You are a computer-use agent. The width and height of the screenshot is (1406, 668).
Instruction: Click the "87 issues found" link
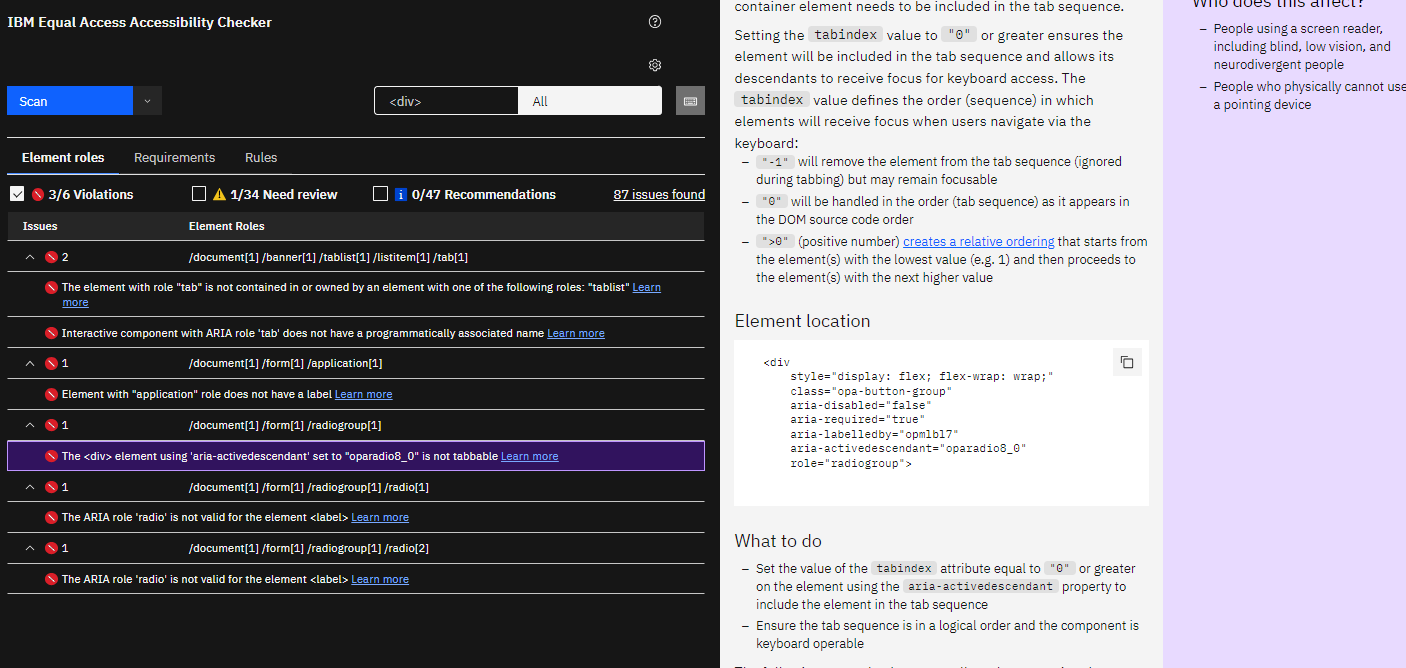pos(659,195)
